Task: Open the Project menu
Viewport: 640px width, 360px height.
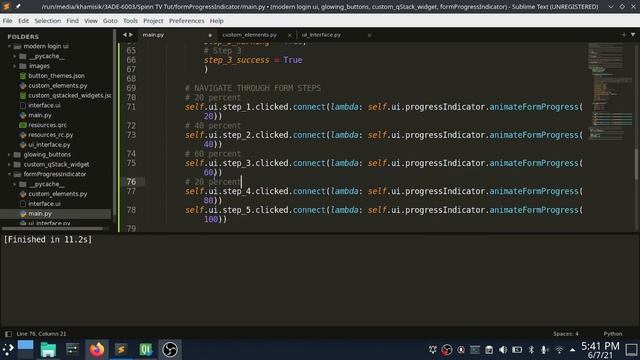Action: pos(153,21)
